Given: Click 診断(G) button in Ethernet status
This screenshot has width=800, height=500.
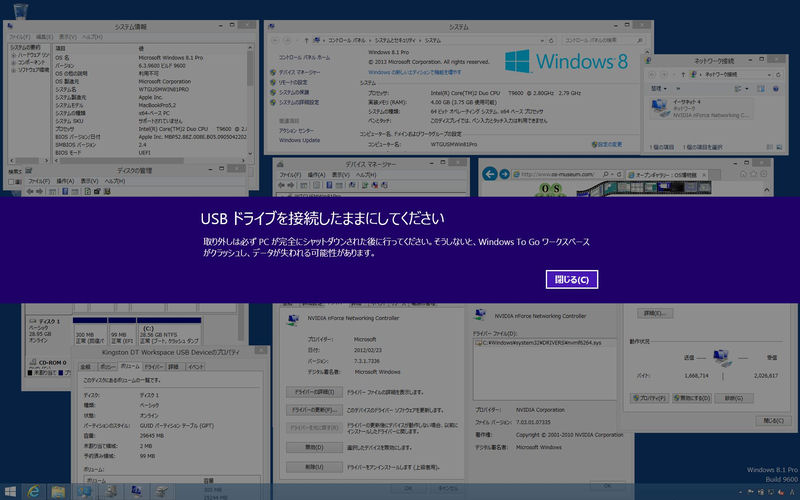Looking at the screenshot, I should coord(733,398).
